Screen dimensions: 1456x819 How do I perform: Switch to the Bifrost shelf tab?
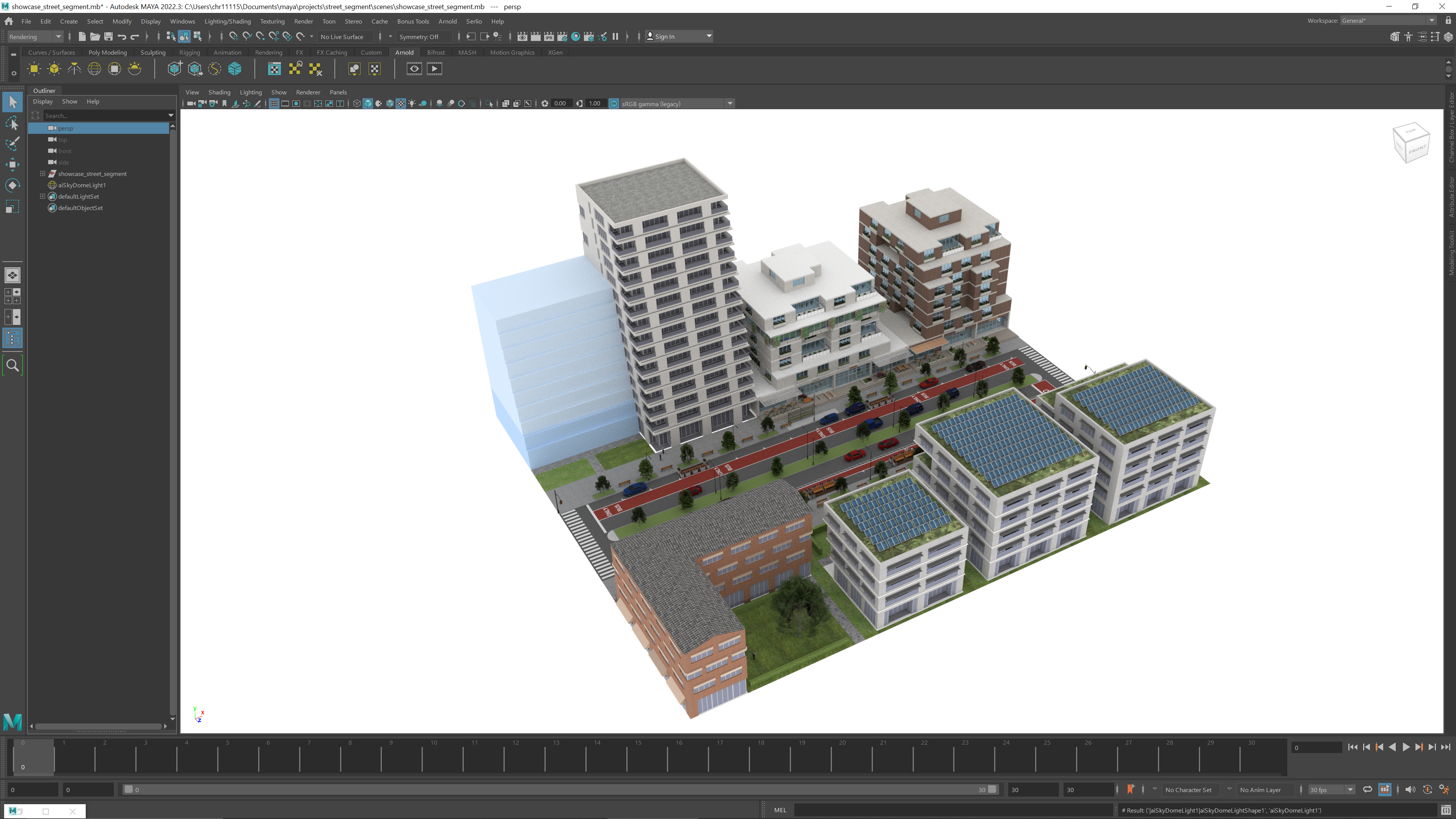point(436,53)
